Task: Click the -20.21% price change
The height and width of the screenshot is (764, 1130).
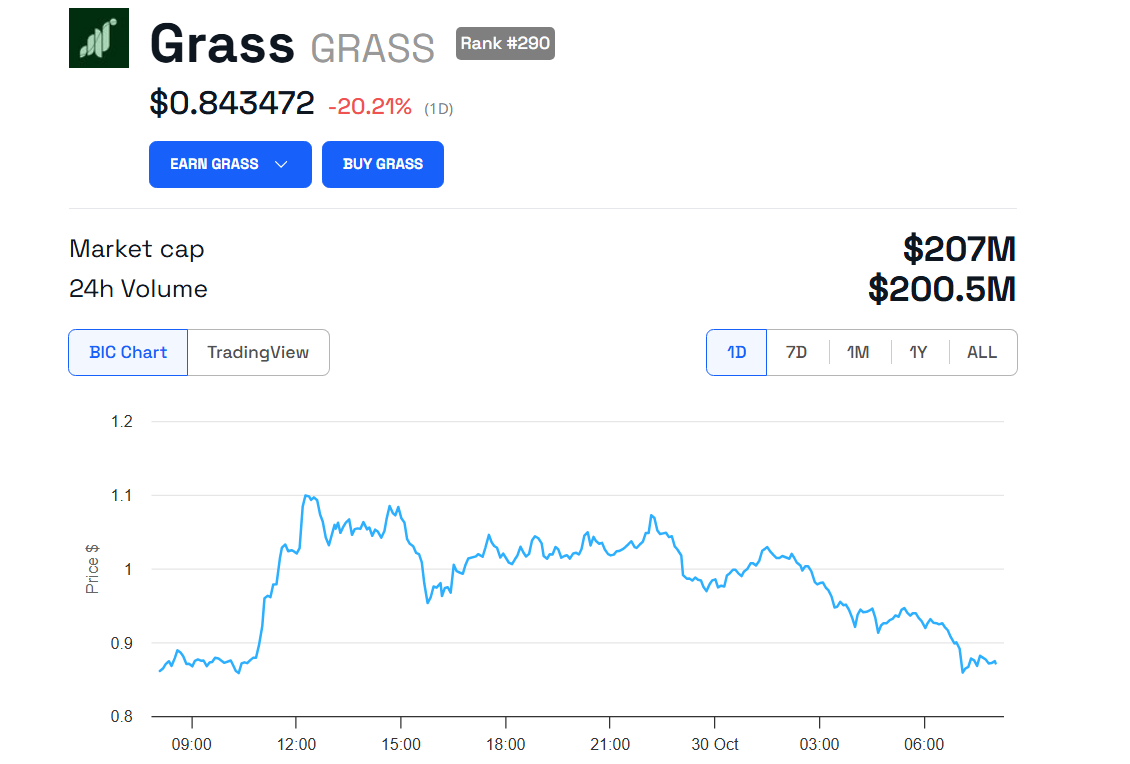Action: (x=370, y=106)
